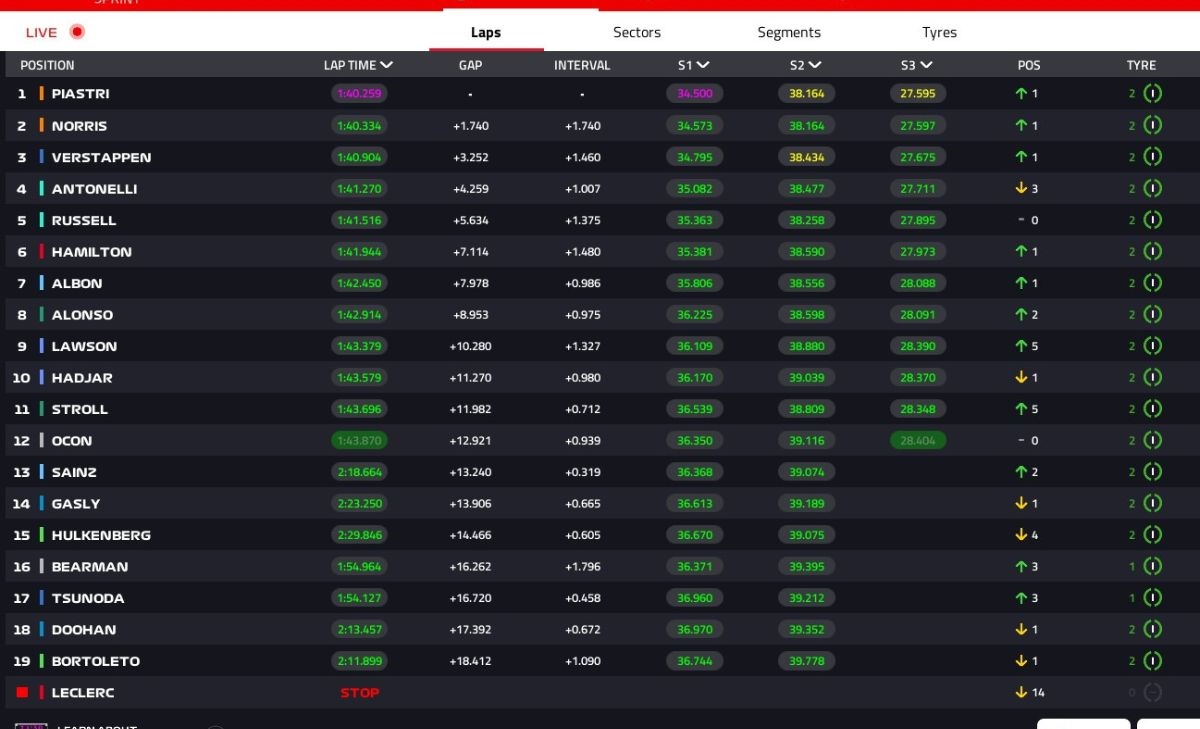Viewport: 1200px width, 729px height.
Task: Click Lawson's green up arrow
Action: (x=1021, y=346)
